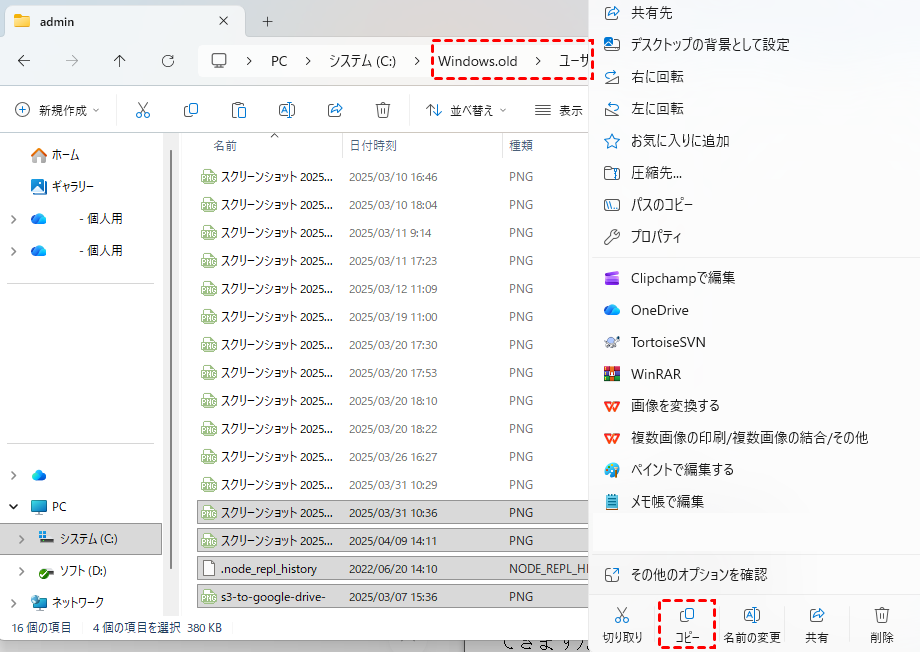Select Windows.old in the address breadcrumb

click(x=480, y=61)
